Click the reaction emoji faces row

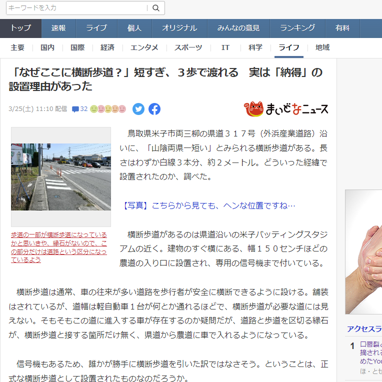pos(108,109)
